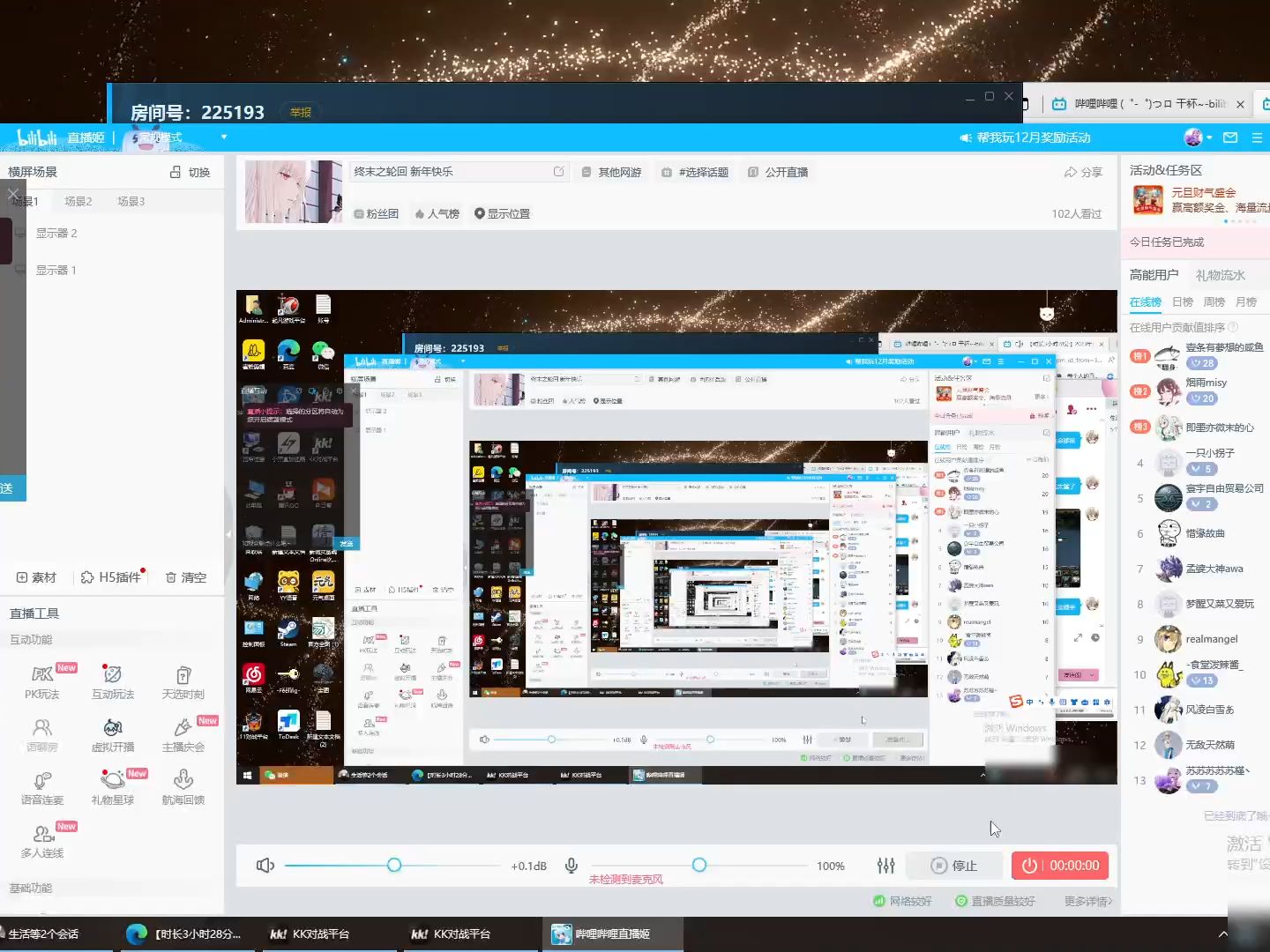Open the 其他网游 category selector
The image size is (1270, 952).
611,172
